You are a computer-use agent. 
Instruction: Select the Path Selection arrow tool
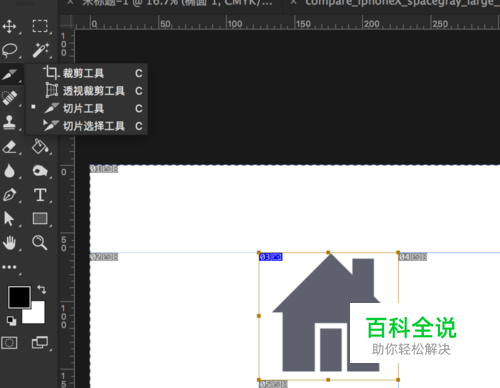coord(9,219)
